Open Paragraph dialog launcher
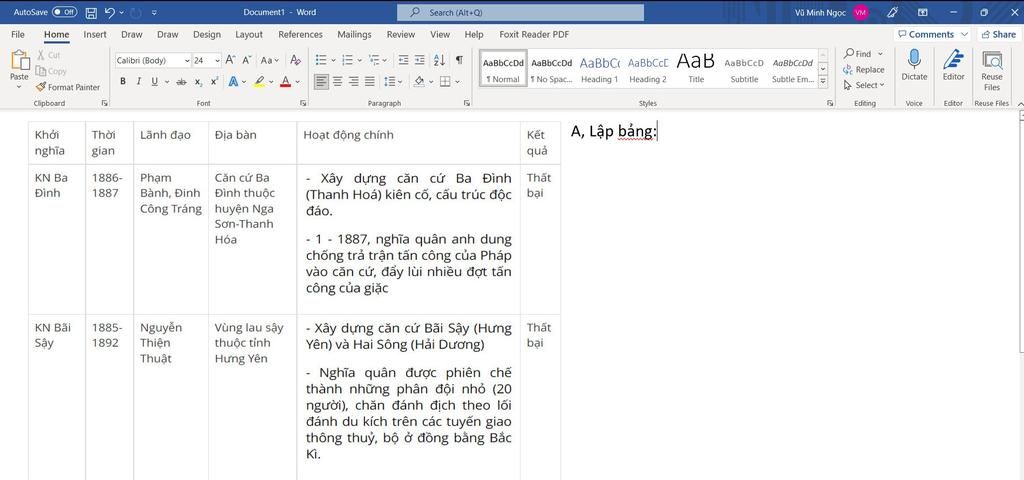The width and height of the screenshot is (1024, 480). click(466, 103)
